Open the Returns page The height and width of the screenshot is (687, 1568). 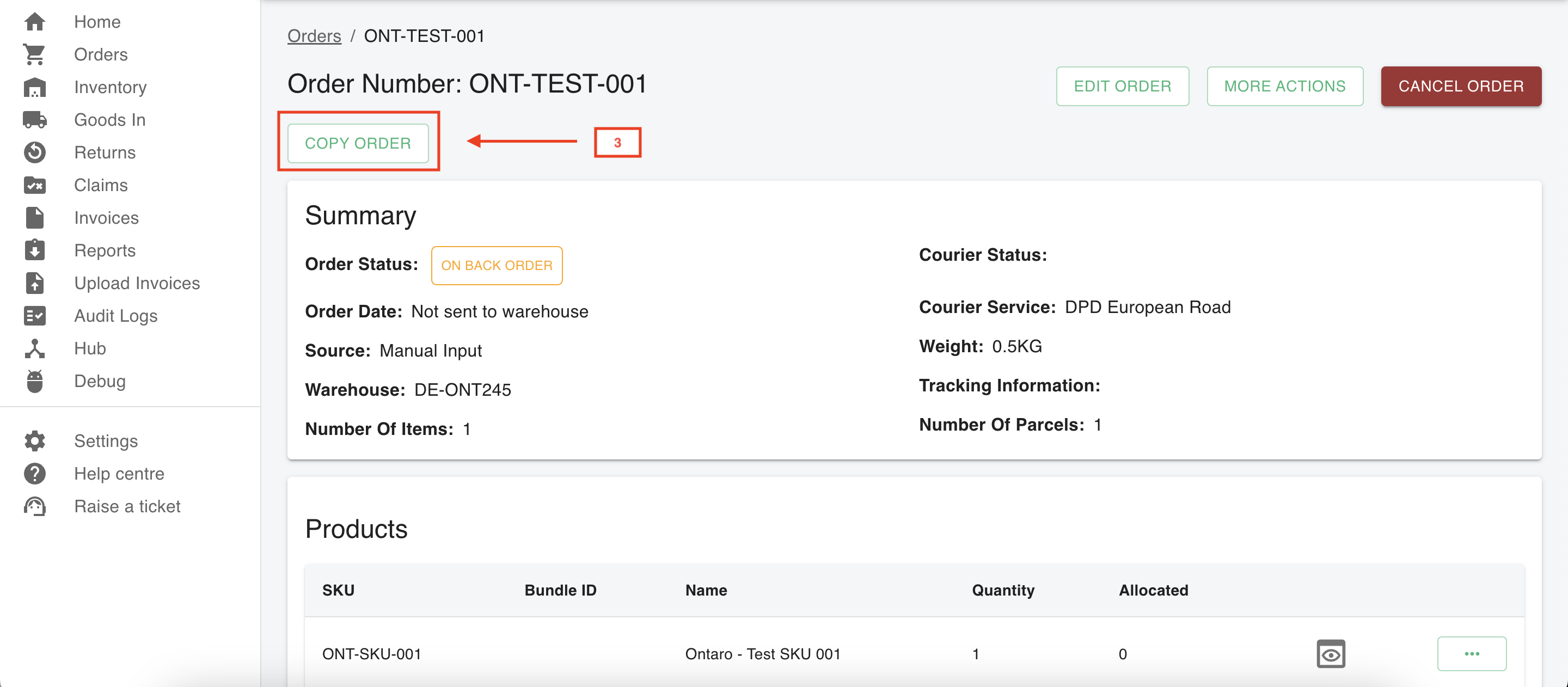(105, 153)
